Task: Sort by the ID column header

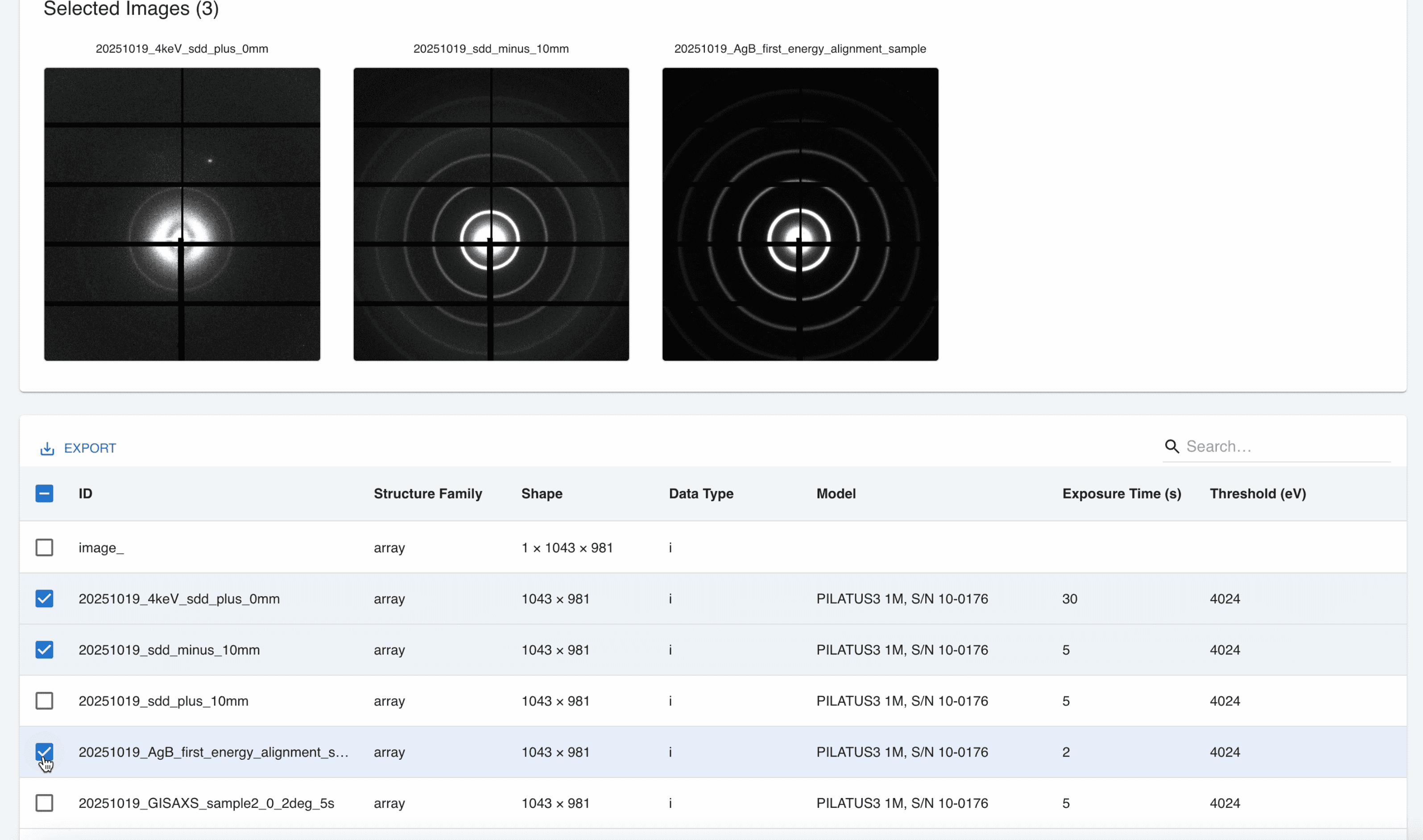Action: (86, 494)
